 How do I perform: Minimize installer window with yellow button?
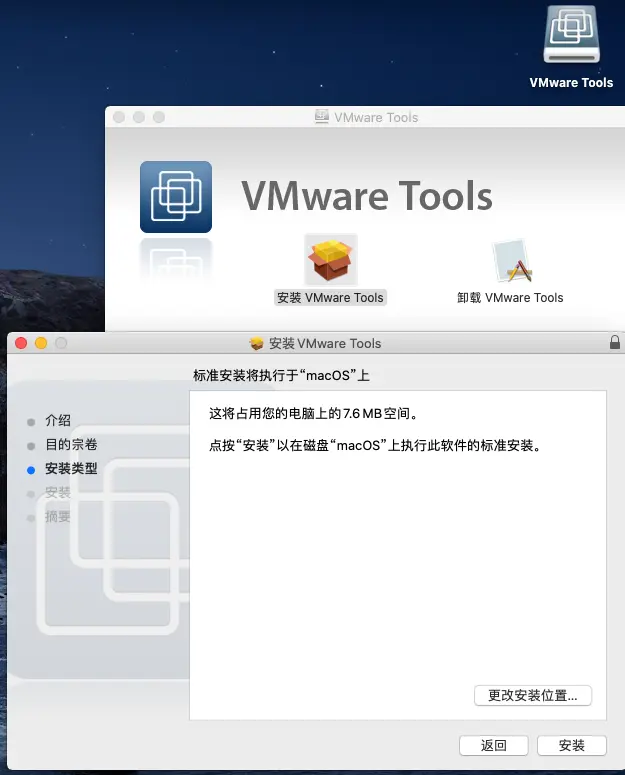tap(41, 343)
